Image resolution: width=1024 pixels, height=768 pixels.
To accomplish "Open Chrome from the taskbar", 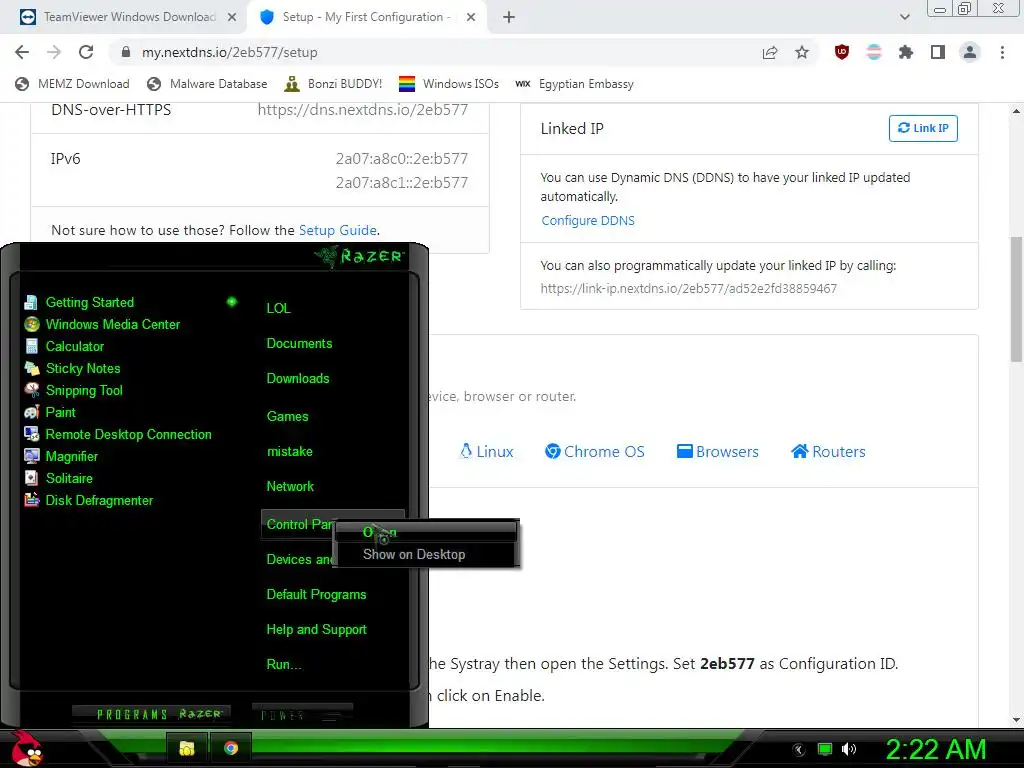I will [x=231, y=748].
